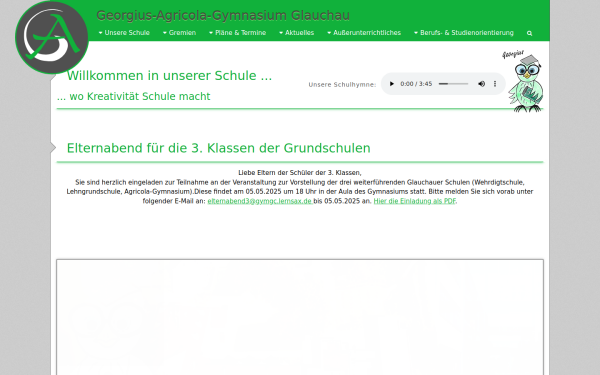This screenshot has height=375, width=600.
Task: Play the Schulhymne audio
Action: [391, 84]
